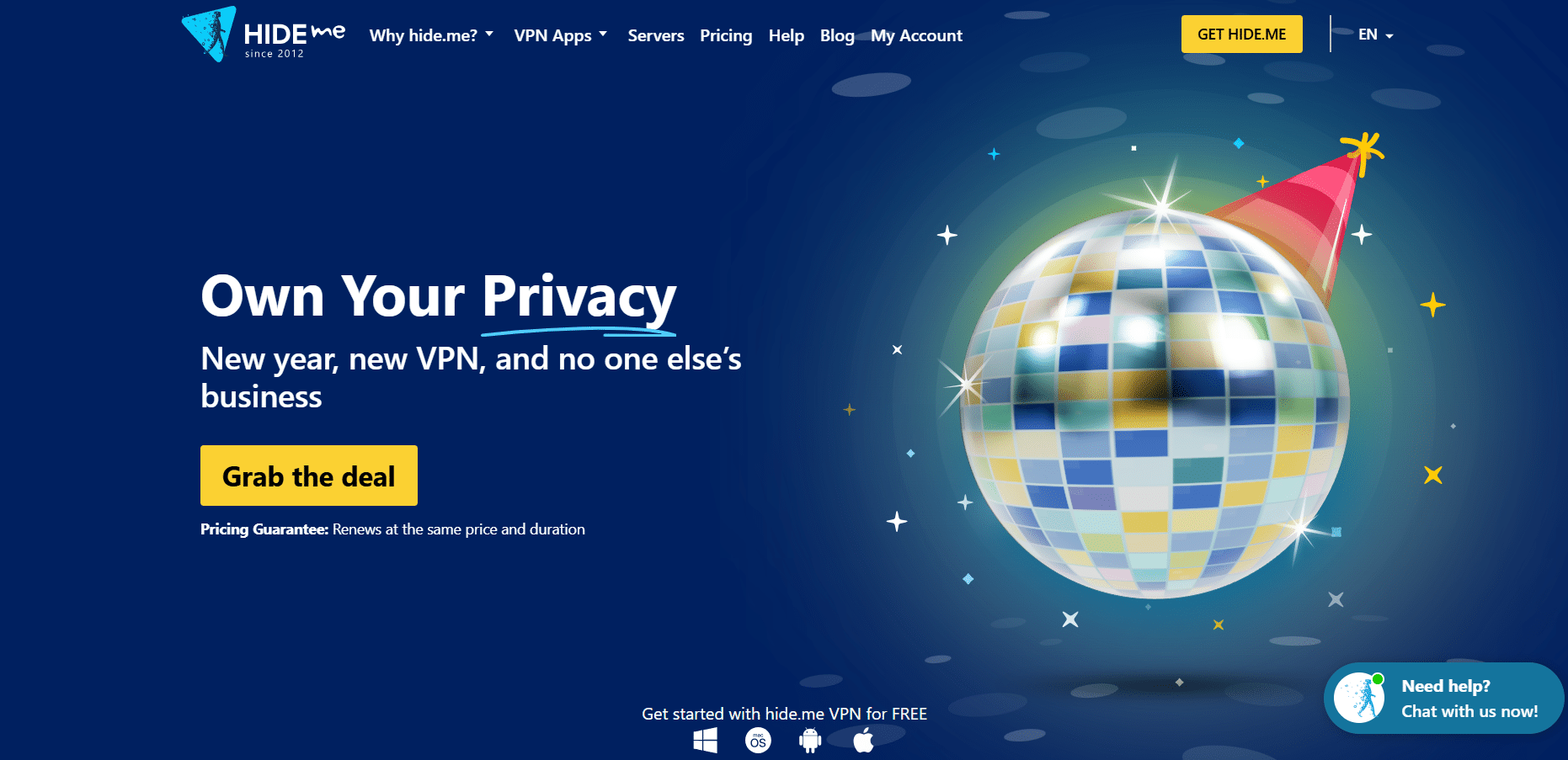Open the EN language selector
The image size is (1568, 760).
coord(1376,35)
